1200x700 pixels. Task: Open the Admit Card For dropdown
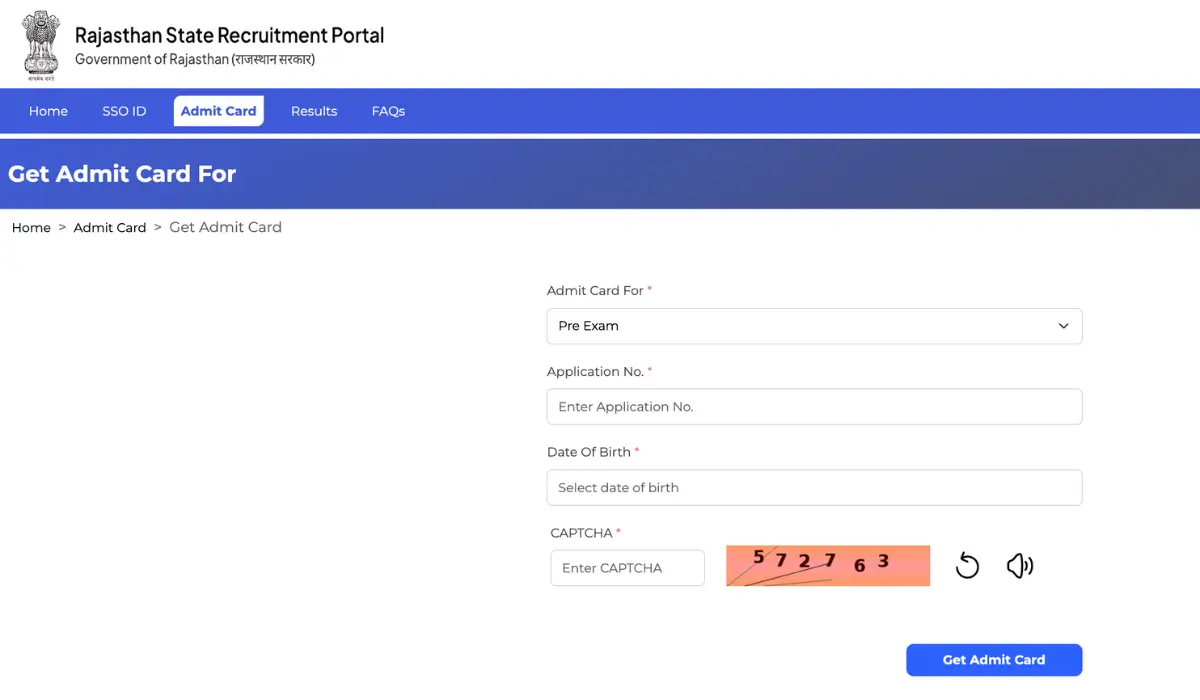coord(814,326)
